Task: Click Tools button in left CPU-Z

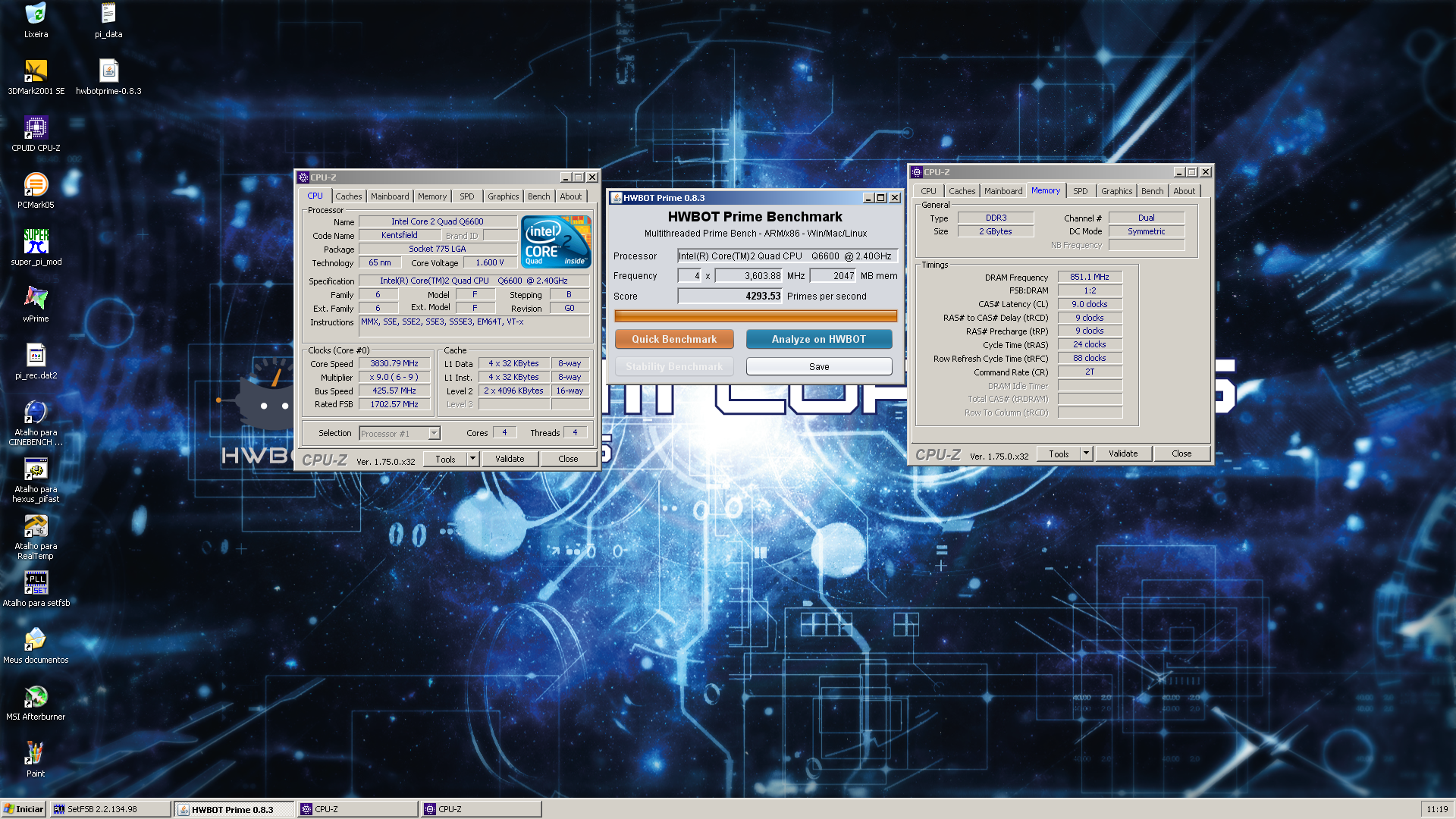Action: 445,459
